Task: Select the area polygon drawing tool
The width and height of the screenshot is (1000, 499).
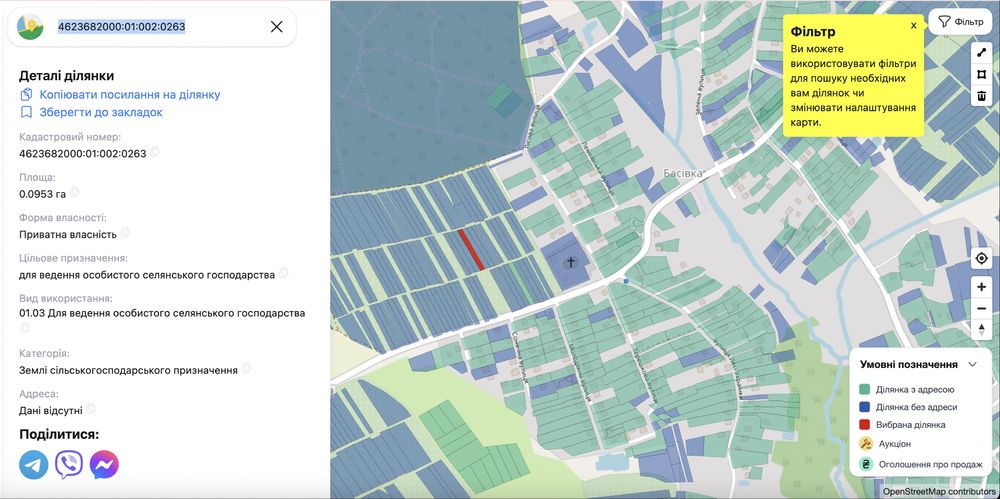Action: tap(981, 74)
